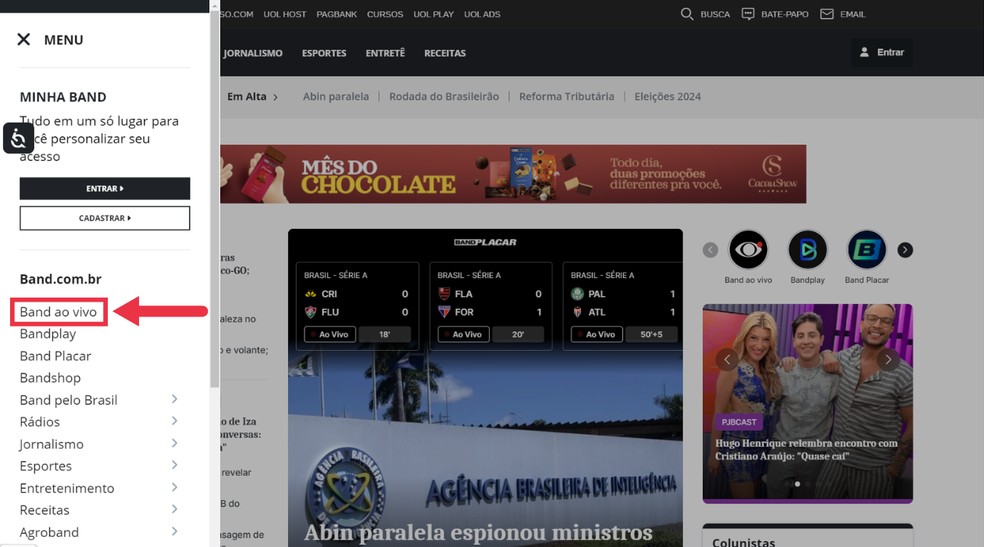Expand the Rádios submenu chevron
The height and width of the screenshot is (547, 984).
click(x=174, y=421)
